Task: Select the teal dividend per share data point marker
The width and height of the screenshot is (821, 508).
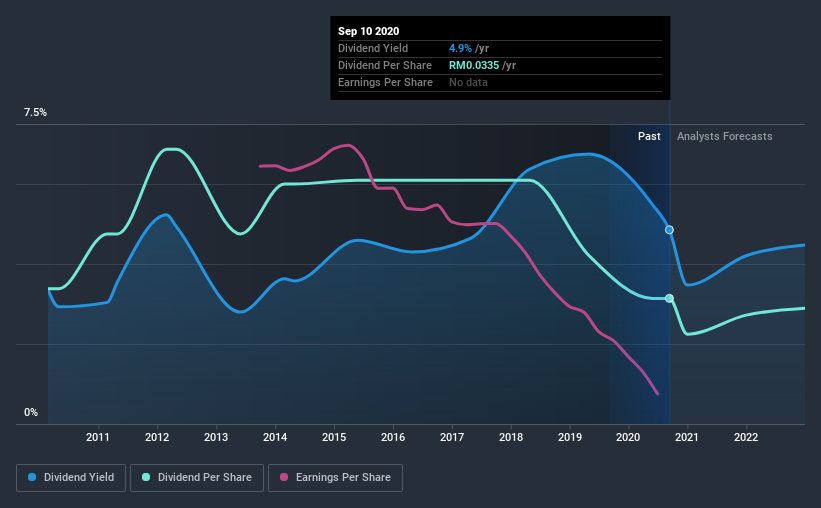Action: [669, 299]
